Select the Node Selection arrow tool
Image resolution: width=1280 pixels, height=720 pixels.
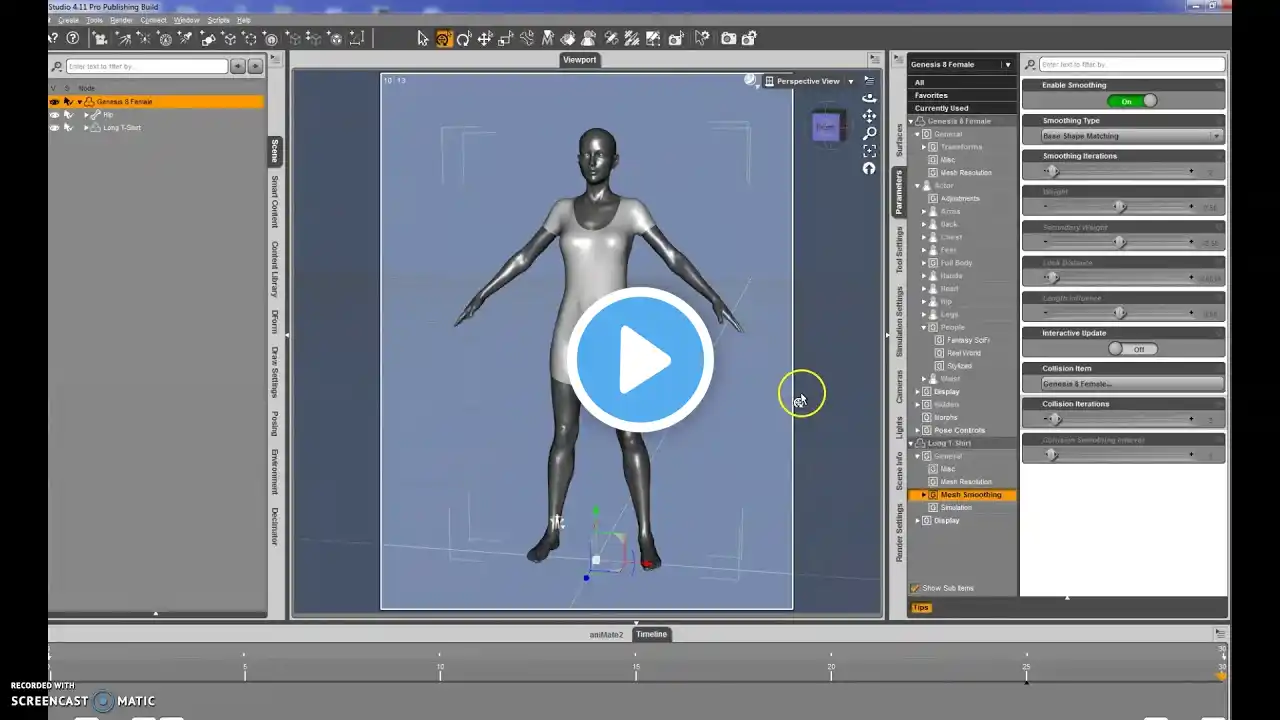(x=423, y=39)
